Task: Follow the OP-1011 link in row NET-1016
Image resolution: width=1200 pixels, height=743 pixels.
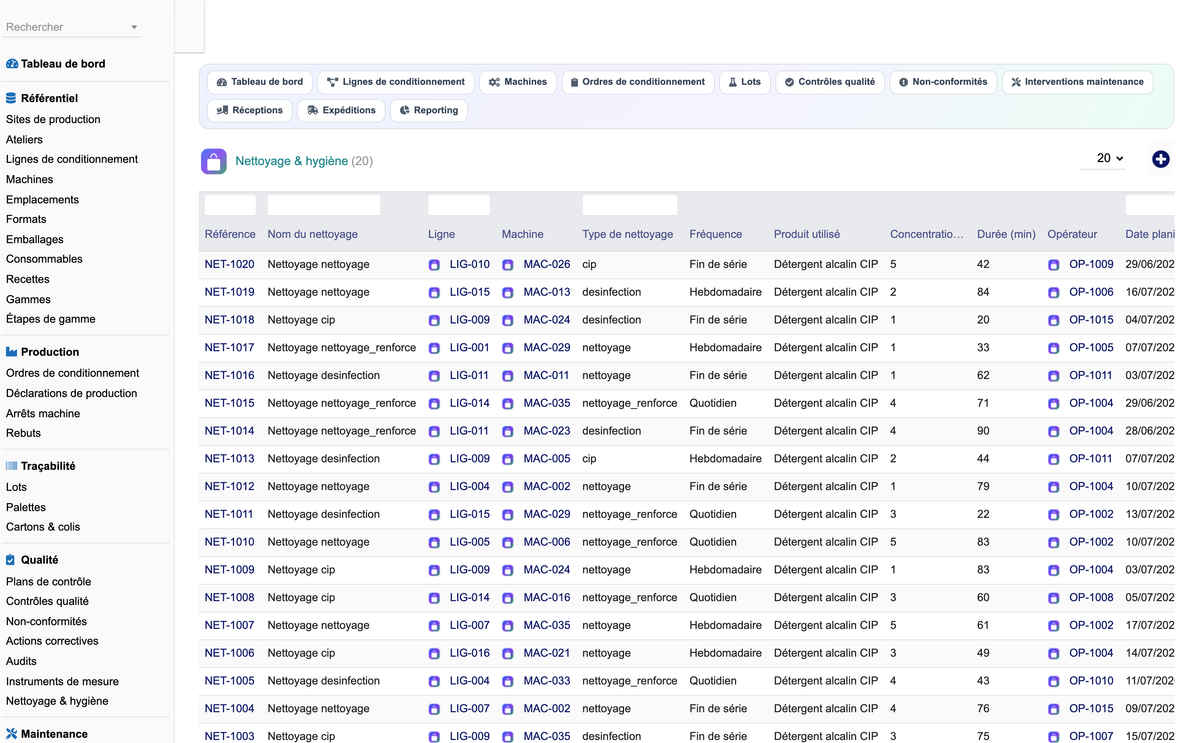Action: 1091,376
